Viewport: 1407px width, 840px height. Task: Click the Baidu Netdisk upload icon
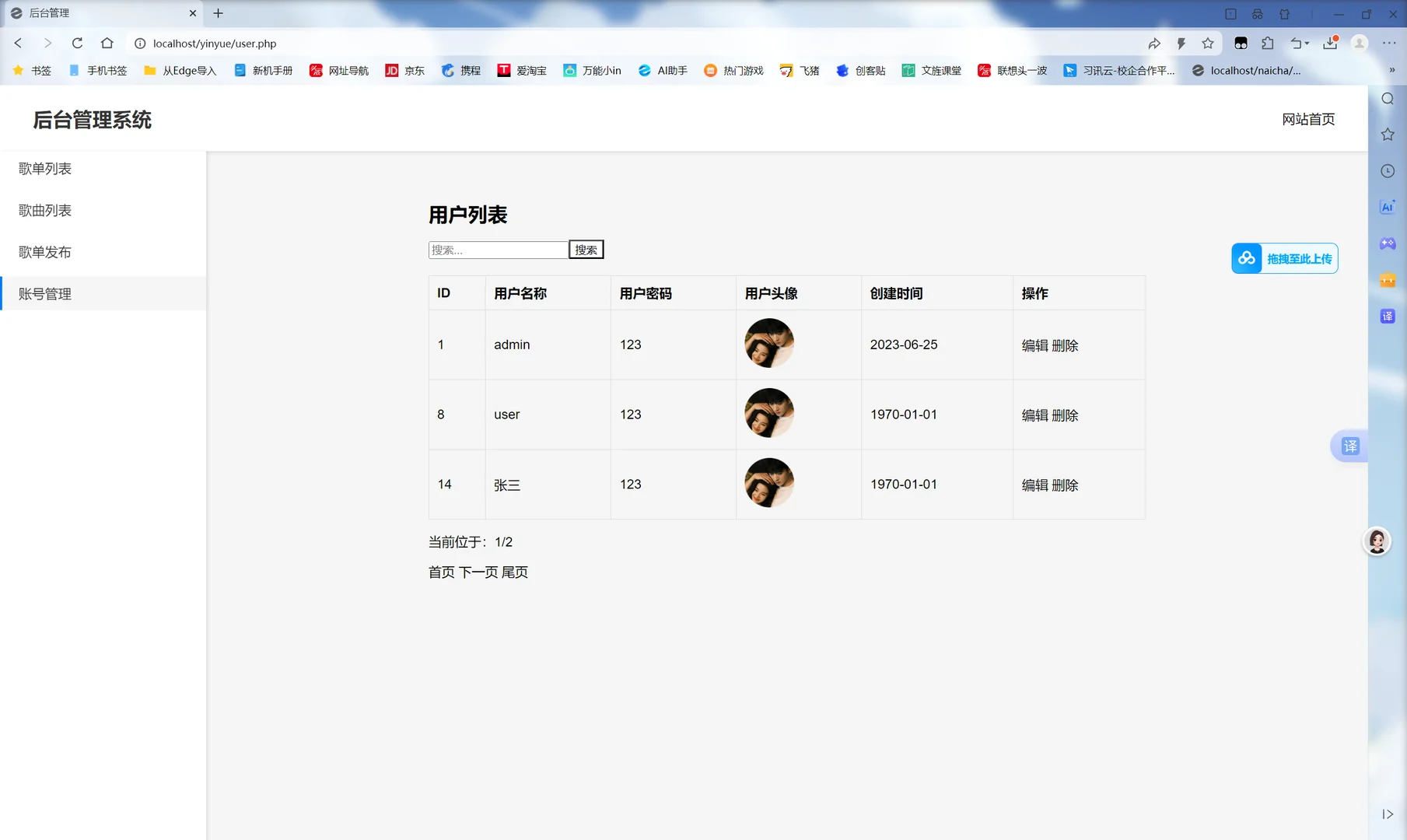click(x=1246, y=257)
